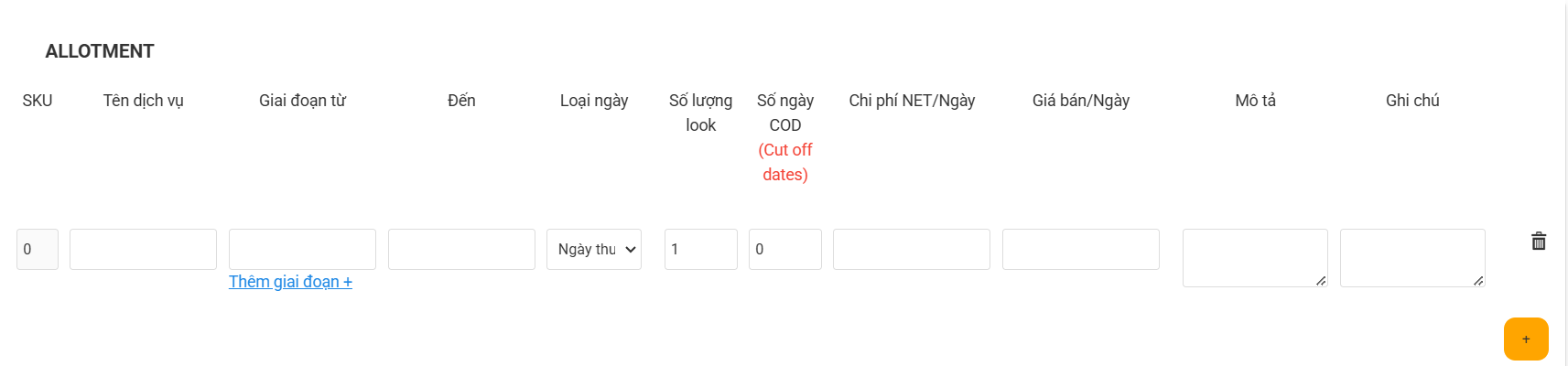Add new allotment row with orange plus button
The width and height of the screenshot is (1568, 366).
pyautogui.click(x=1526, y=339)
